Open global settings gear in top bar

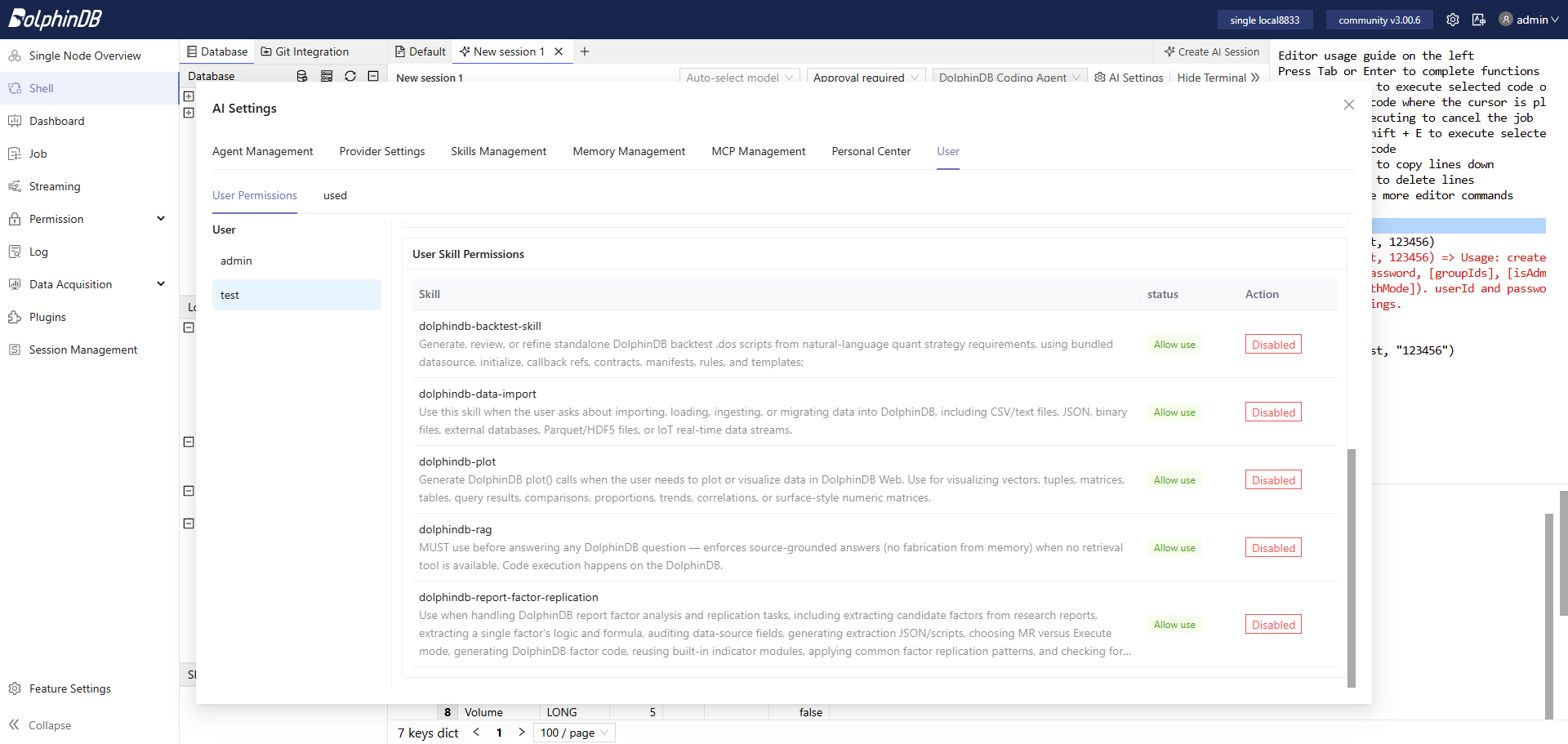[1453, 20]
